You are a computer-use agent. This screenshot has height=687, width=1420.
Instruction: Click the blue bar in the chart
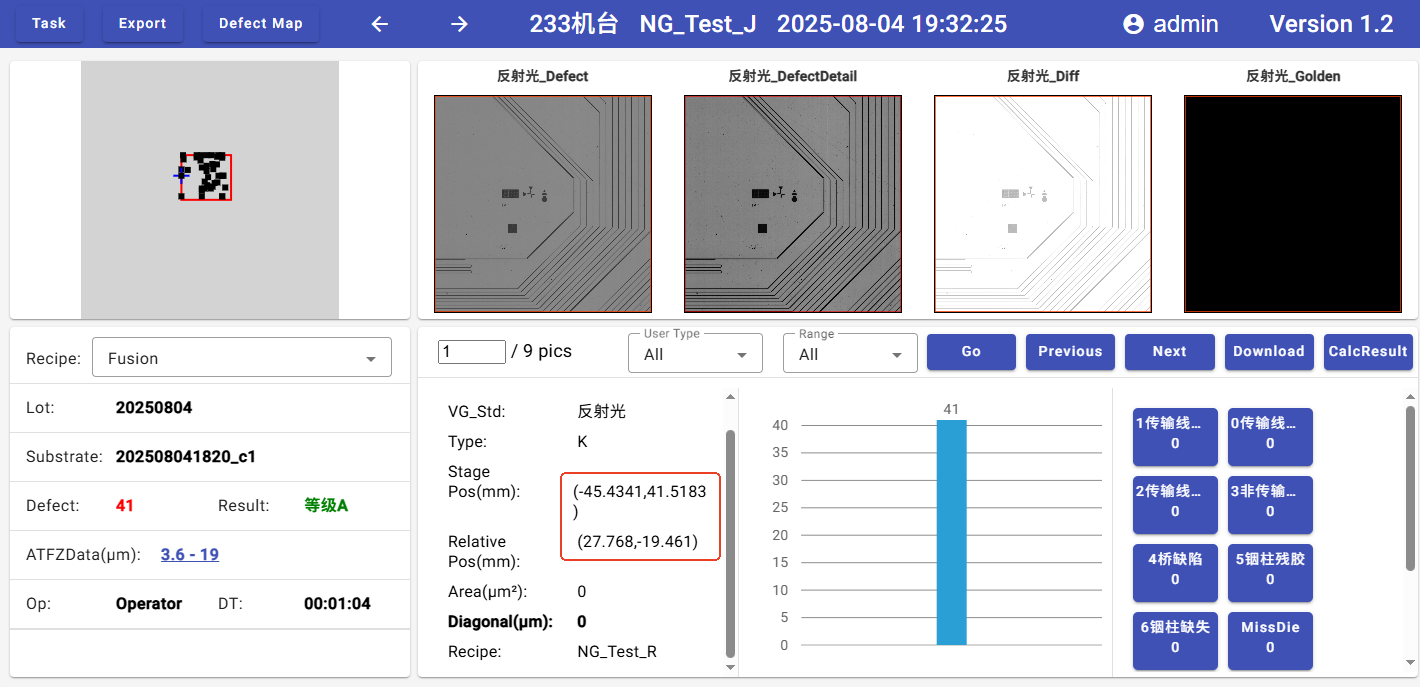coord(951,532)
